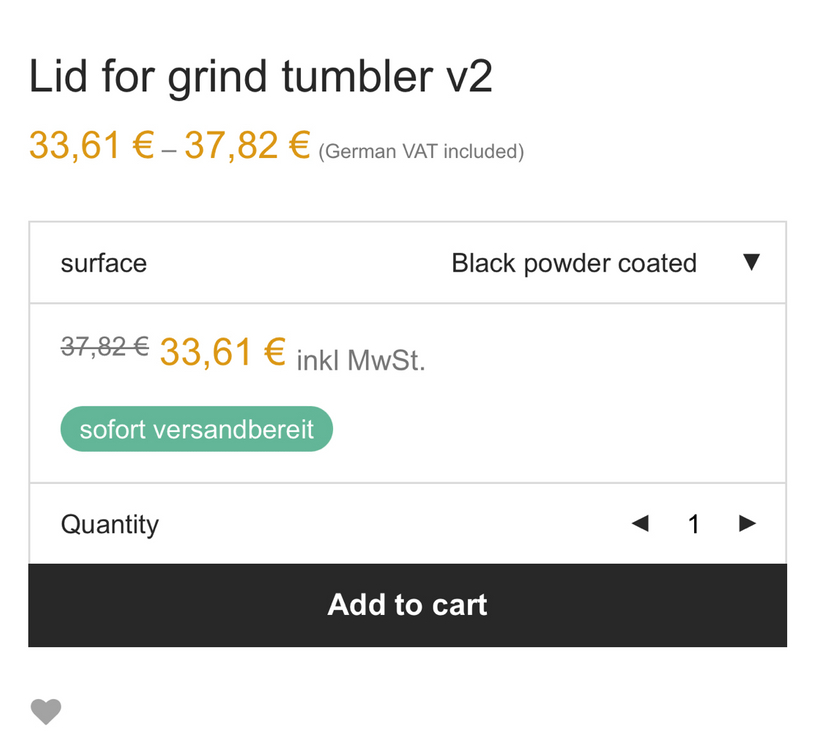Click the orange 33,61 € sale price beside the crossed-out price
The width and height of the screenshot is (816, 750).
[223, 352]
